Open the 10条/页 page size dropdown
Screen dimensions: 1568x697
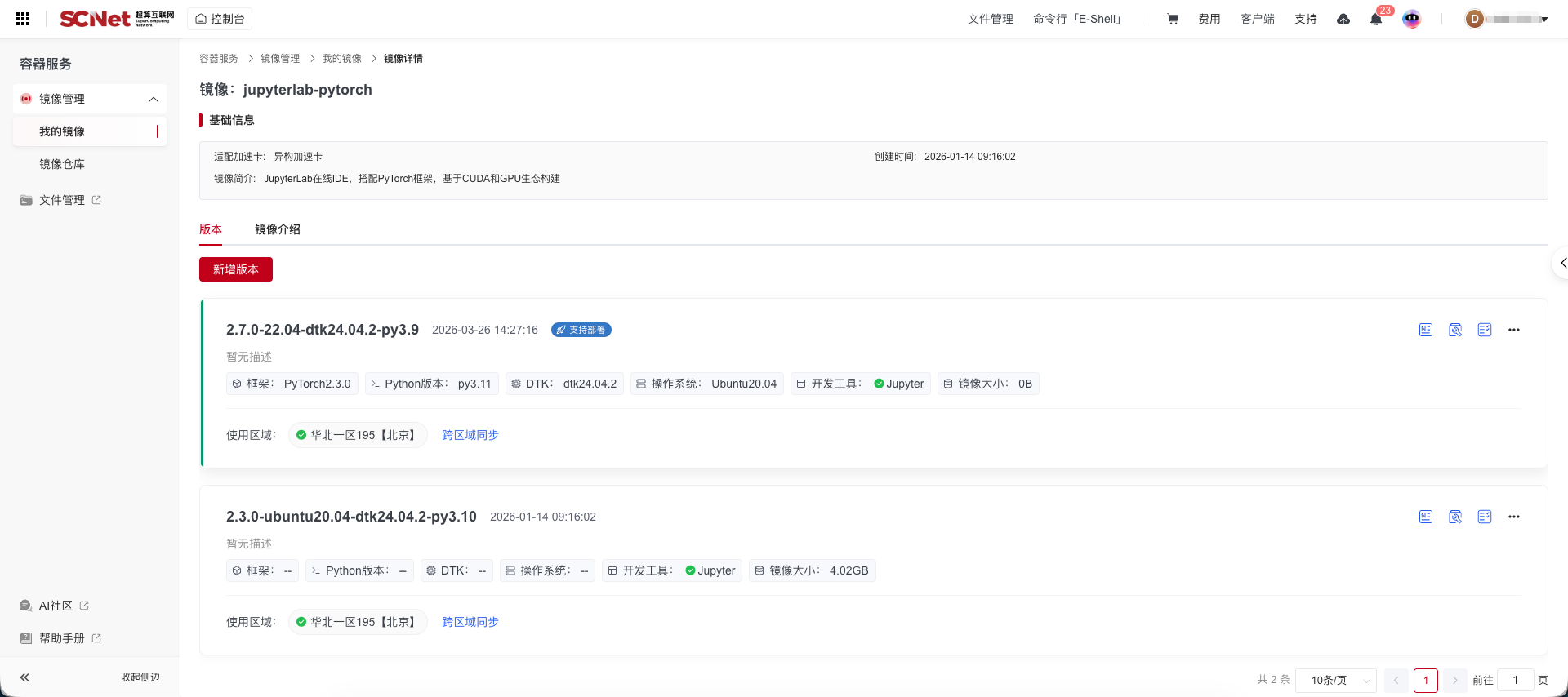(1337, 680)
